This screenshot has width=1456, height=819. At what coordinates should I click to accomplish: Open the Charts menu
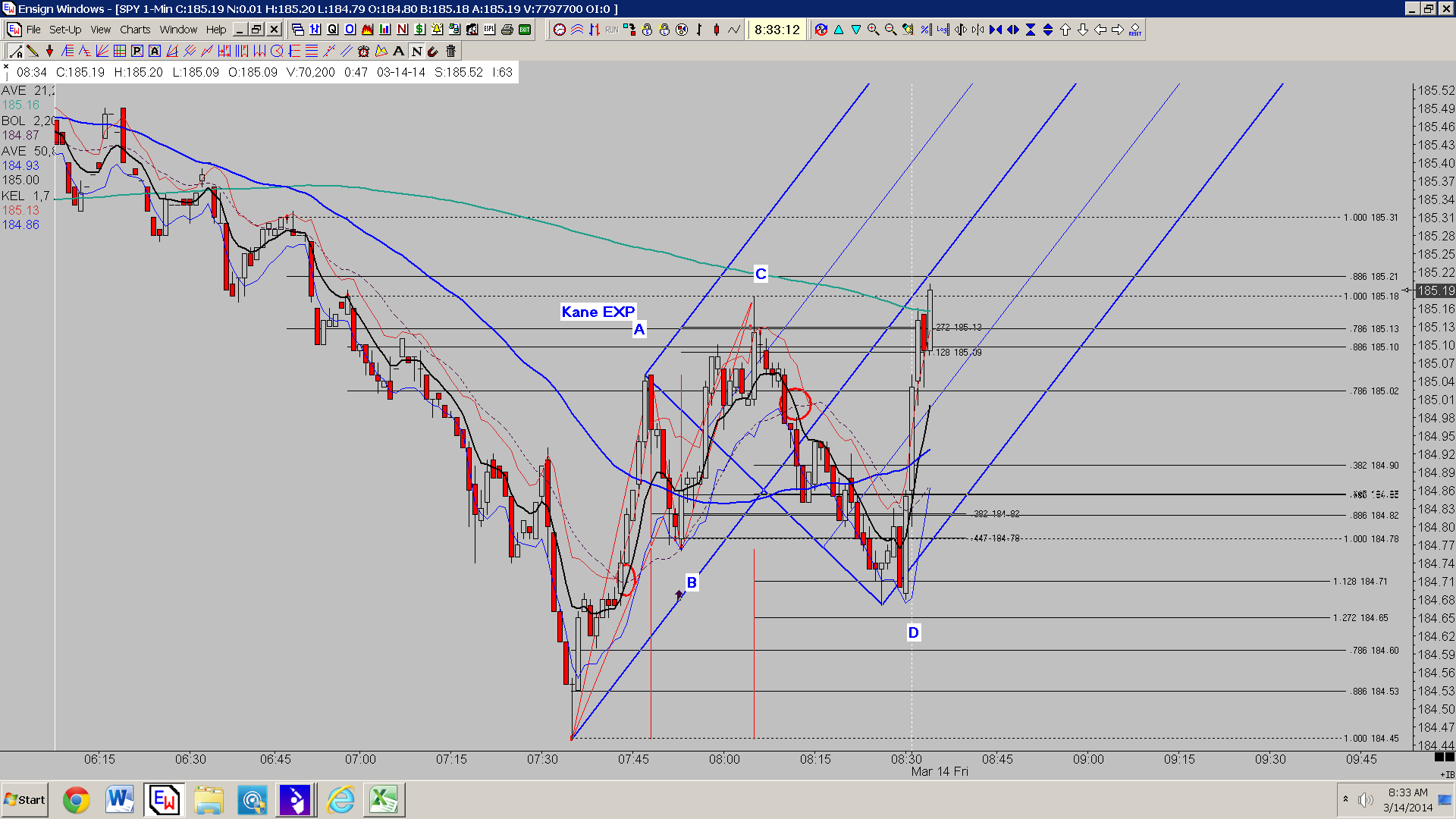click(135, 30)
